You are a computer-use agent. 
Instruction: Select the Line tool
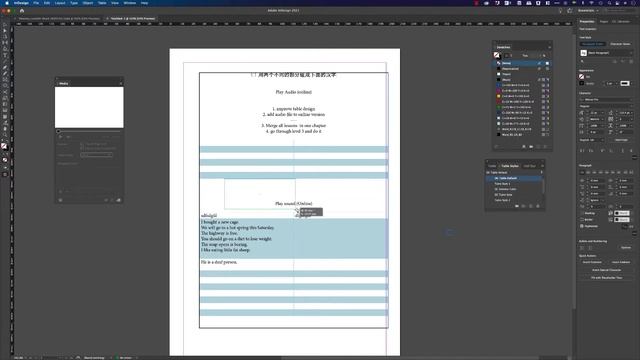(5, 62)
